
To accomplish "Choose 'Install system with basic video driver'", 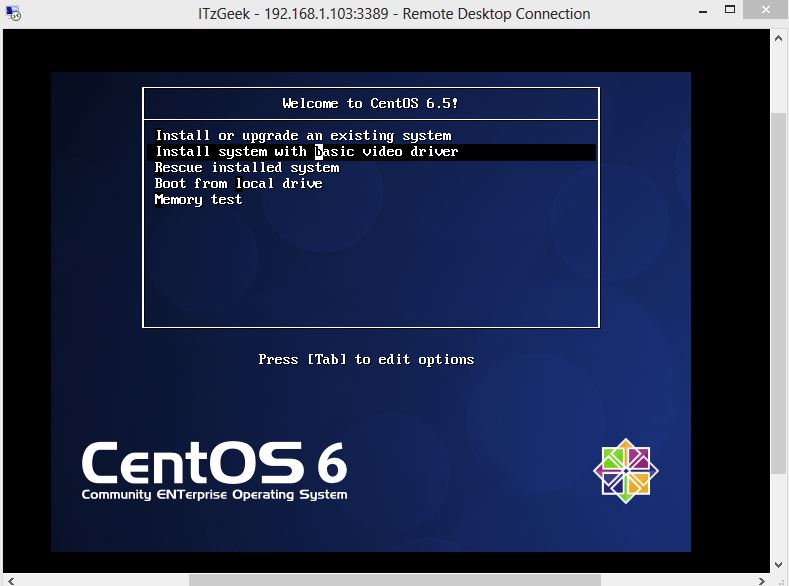I will (x=371, y=152).
